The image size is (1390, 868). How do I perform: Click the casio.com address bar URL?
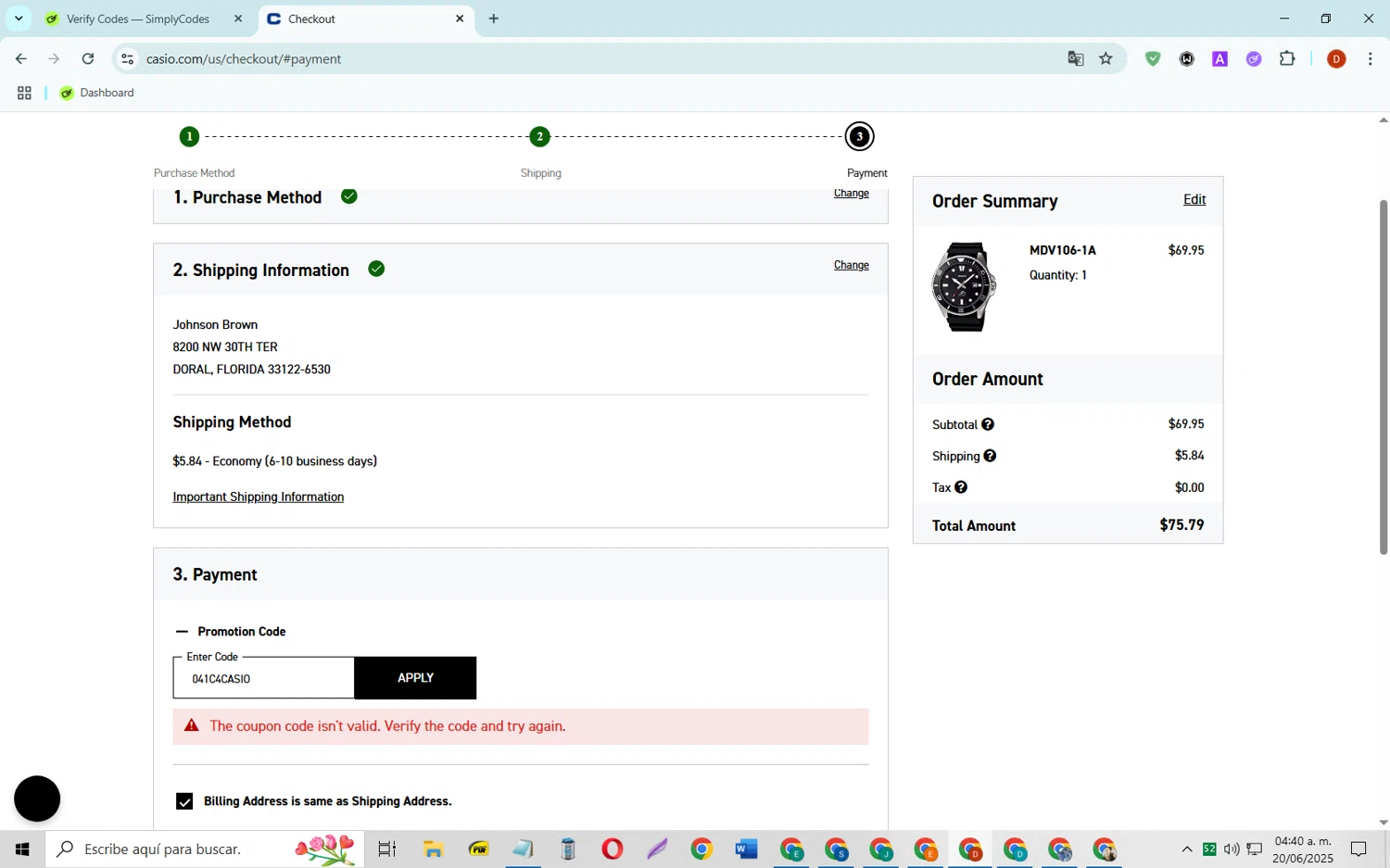point(244,58)
